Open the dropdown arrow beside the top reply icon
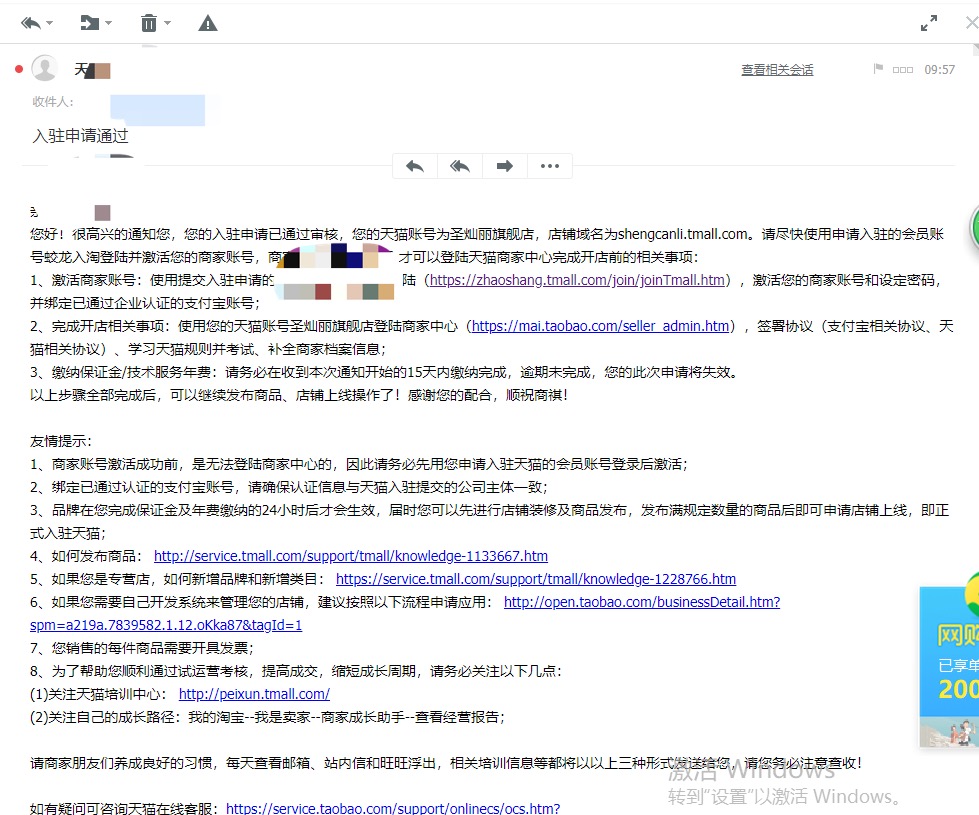979x815 pixels. coord(49,24)
